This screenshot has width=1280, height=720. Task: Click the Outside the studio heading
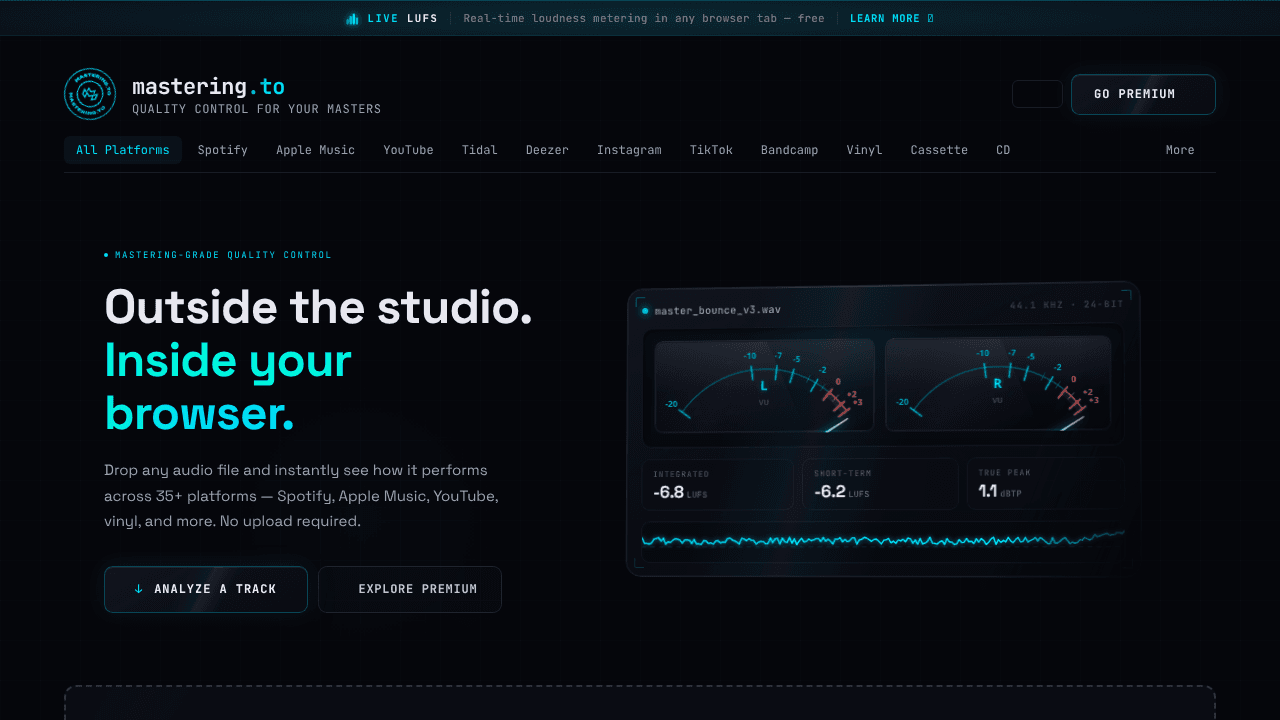(319, 306)
